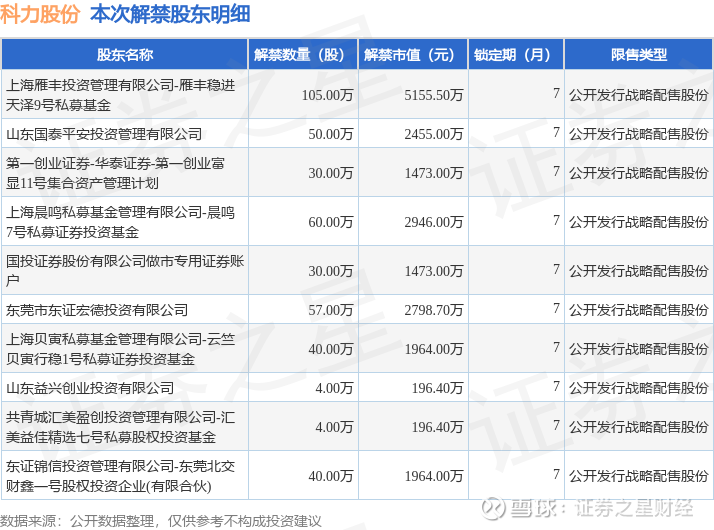
Task: Click 1964.00万 in the 上海贝寅 row
Action: tap(434, 349)
